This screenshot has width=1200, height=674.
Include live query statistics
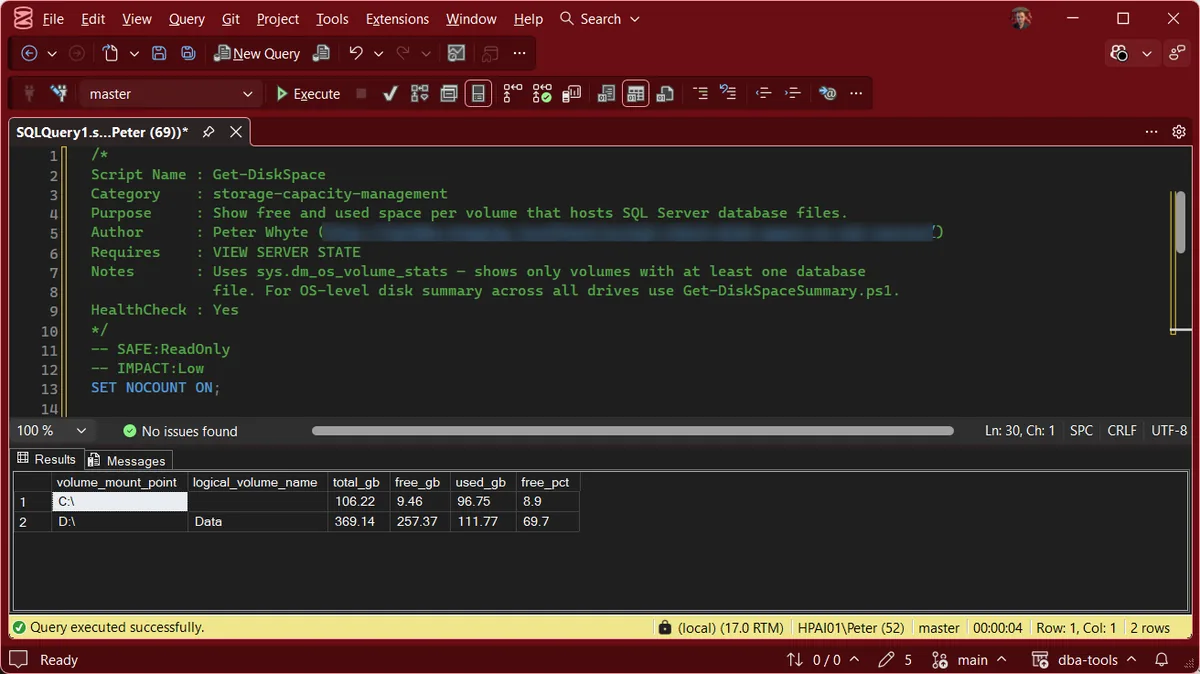(542, 93)
